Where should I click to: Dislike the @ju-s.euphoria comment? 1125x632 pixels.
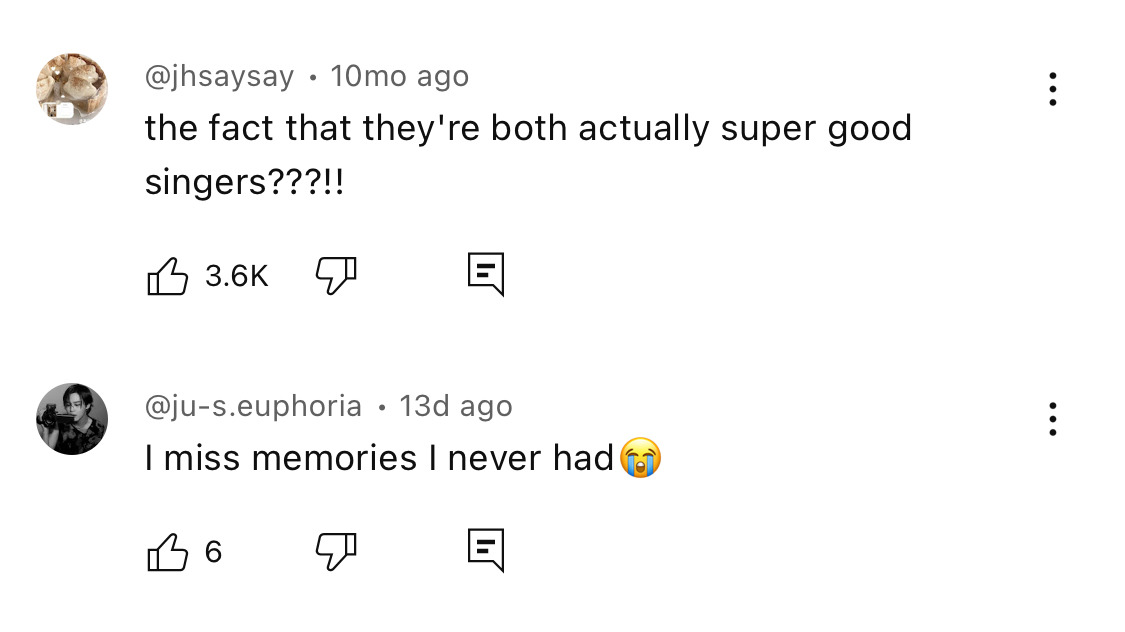pos(336,551)
